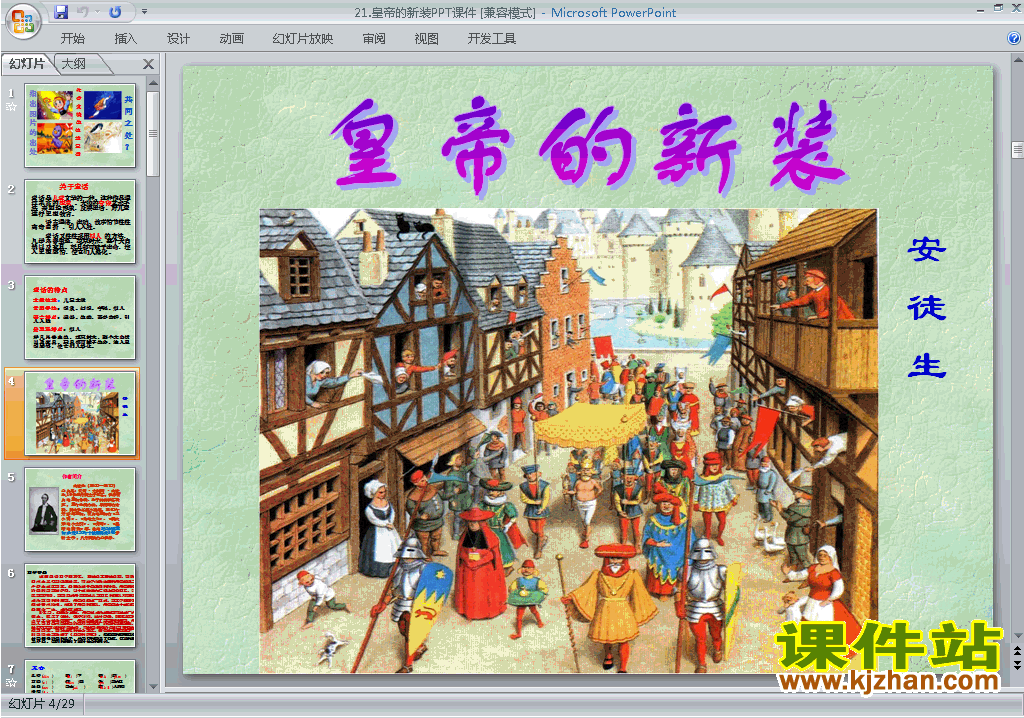This screenshot has height=718, width=1024.
Task: Click the main editor scroll up arrow
Action: click(1017, 58)
